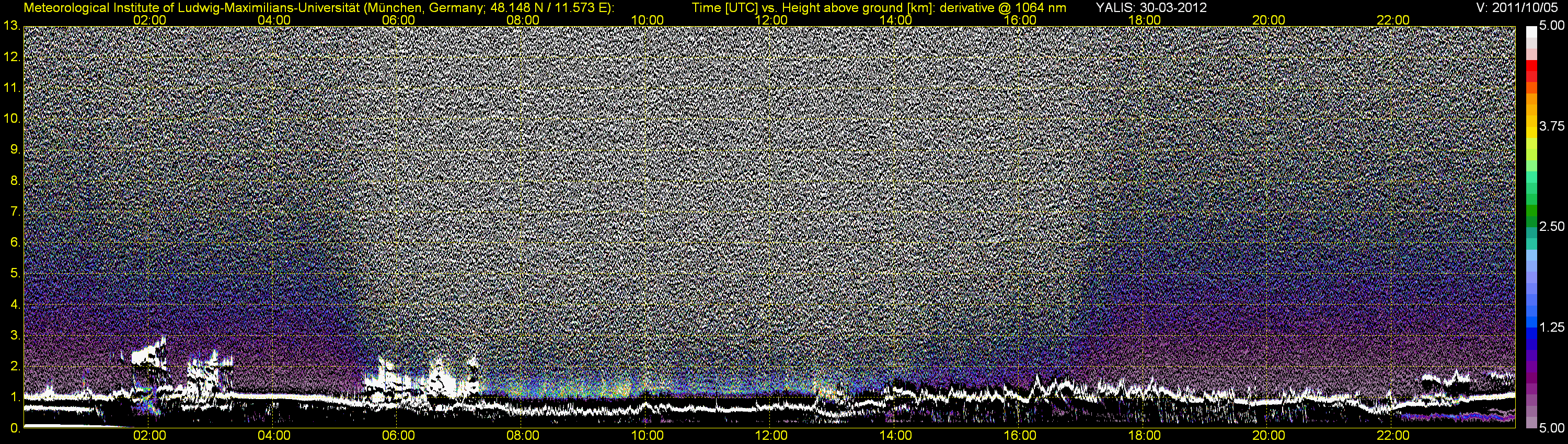Screen dimensions: 1568x444
Task: Click 20:00 on the bottom time axis
Action: click(x=1269, y=436)
